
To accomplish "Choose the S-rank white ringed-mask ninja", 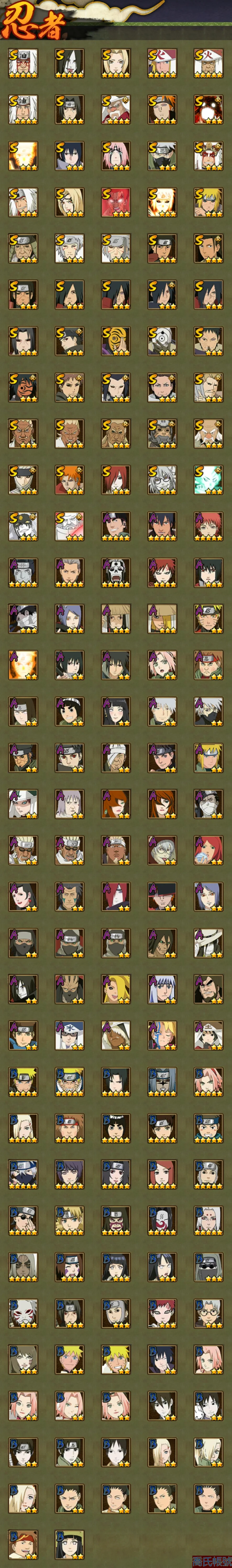I will point(162,341).
